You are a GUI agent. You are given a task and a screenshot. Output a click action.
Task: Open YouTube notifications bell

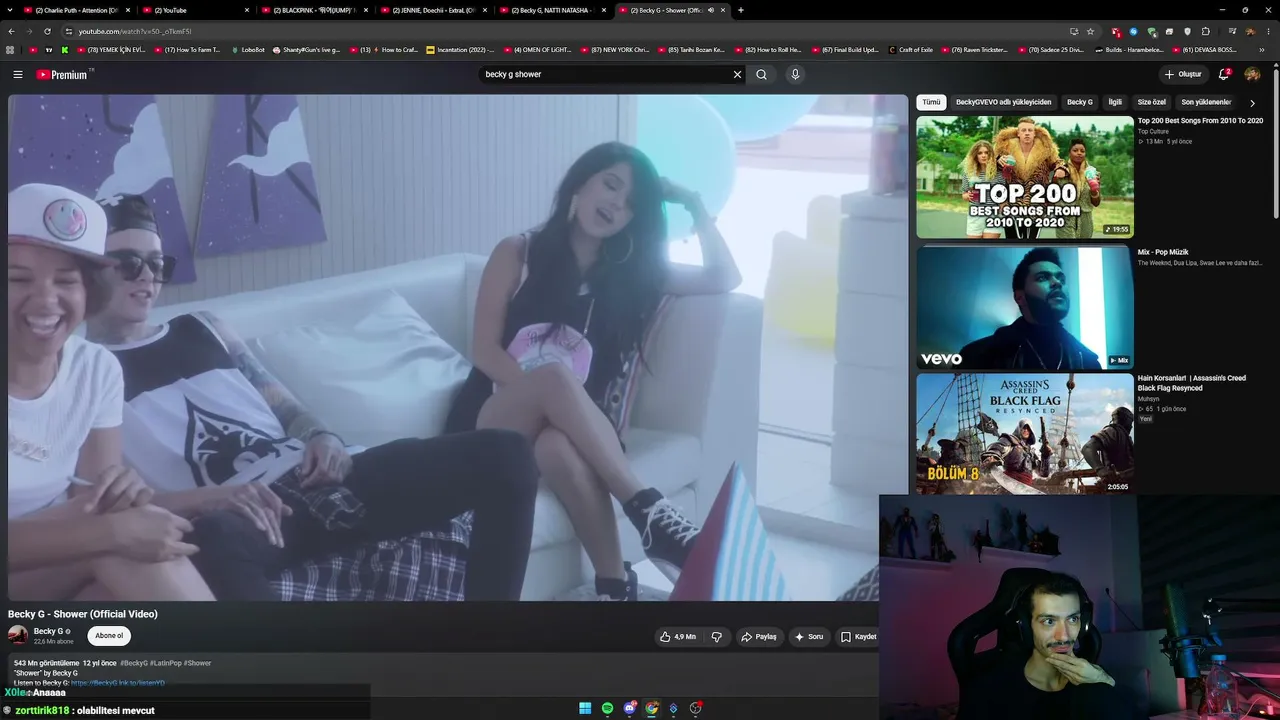1224,74
